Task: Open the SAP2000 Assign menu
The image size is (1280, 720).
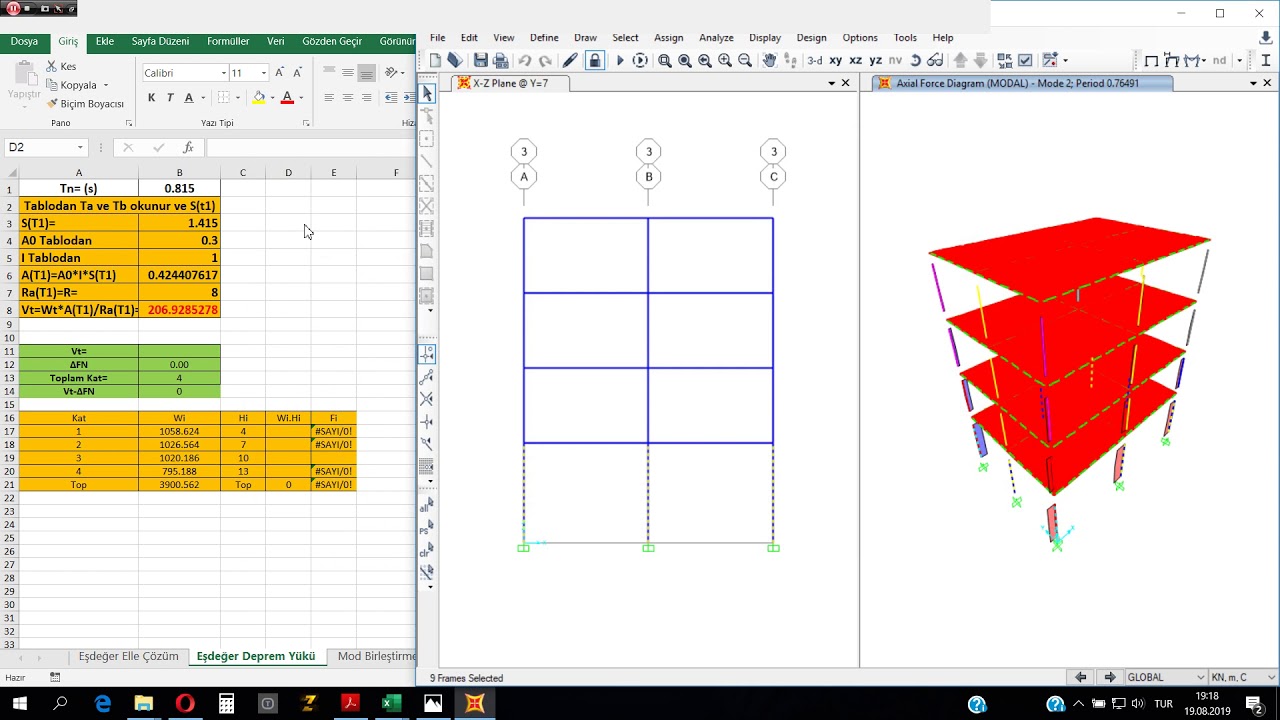Action: coord(669,38)
